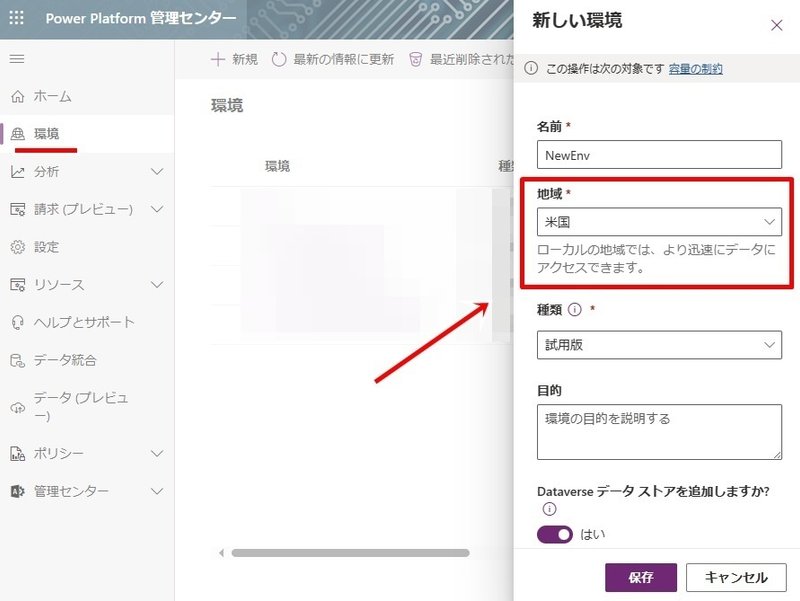Viewport: 800px width, 601px height.
Task: Click the Analytics chart icon
Action: click(17, 171)
